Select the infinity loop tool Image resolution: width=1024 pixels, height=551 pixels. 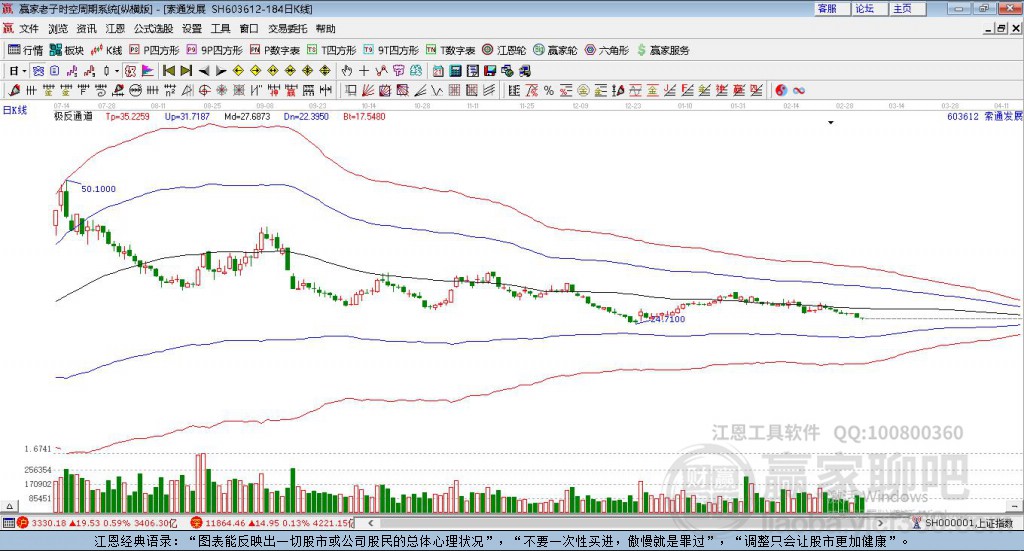point(799,91)
